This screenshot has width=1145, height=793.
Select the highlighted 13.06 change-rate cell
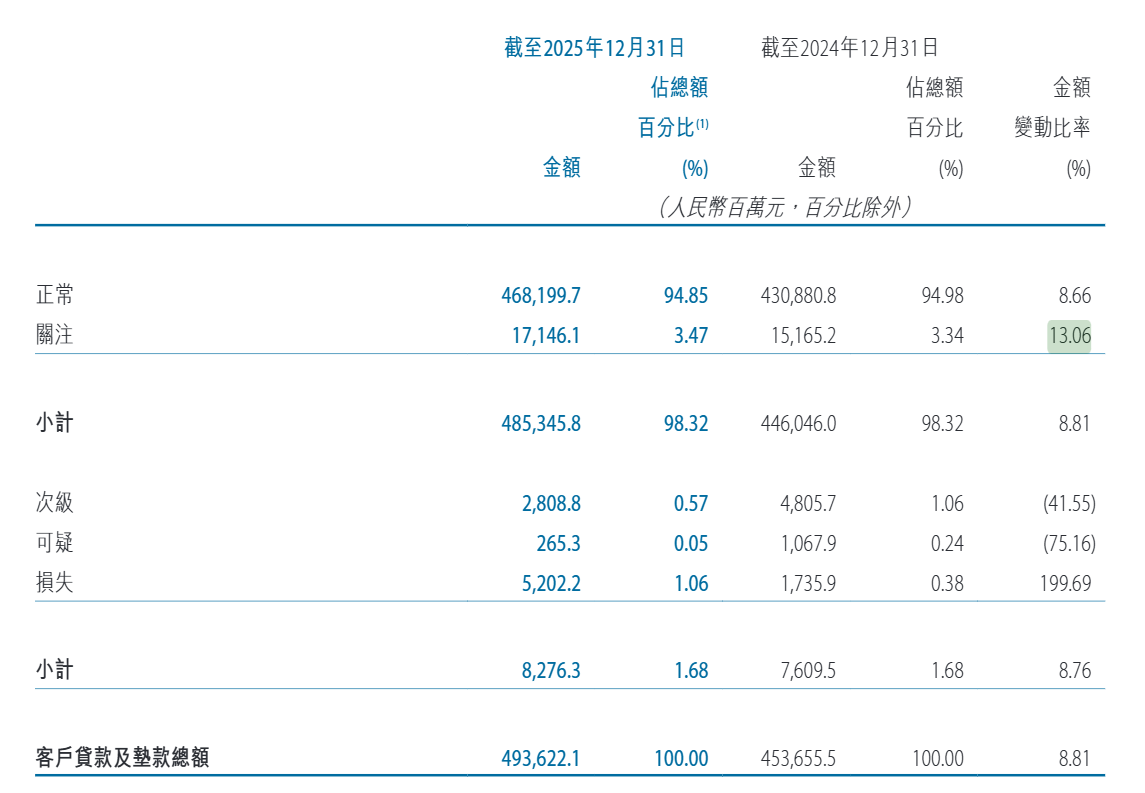[x=1069, y=335]
